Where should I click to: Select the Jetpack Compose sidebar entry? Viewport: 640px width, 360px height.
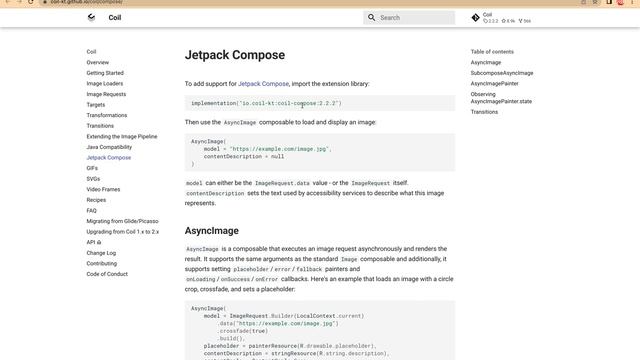109,158
